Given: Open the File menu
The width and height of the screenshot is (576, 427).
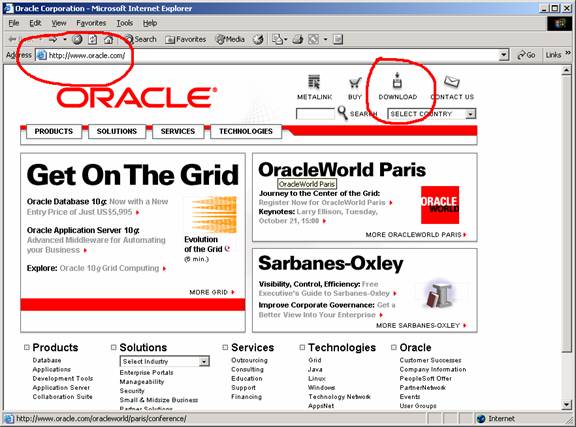Looking at the screenshot, I should tap(14, 23).
